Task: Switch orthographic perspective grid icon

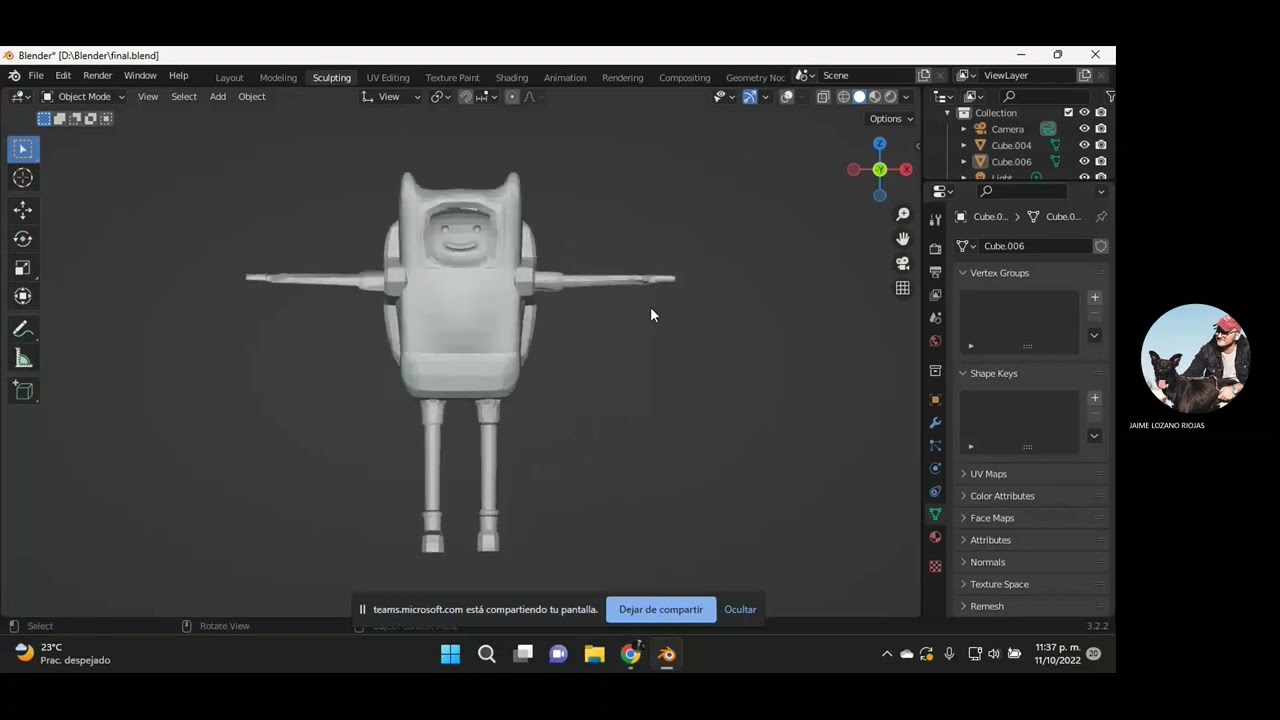Action: point(903,288)
